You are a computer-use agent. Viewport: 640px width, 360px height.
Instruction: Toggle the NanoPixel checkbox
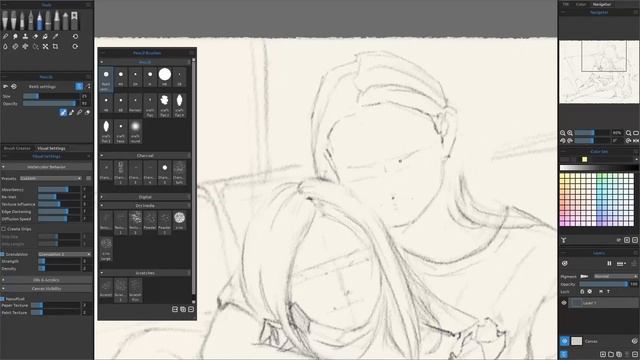pyautogui.click(x=2, y=299)
